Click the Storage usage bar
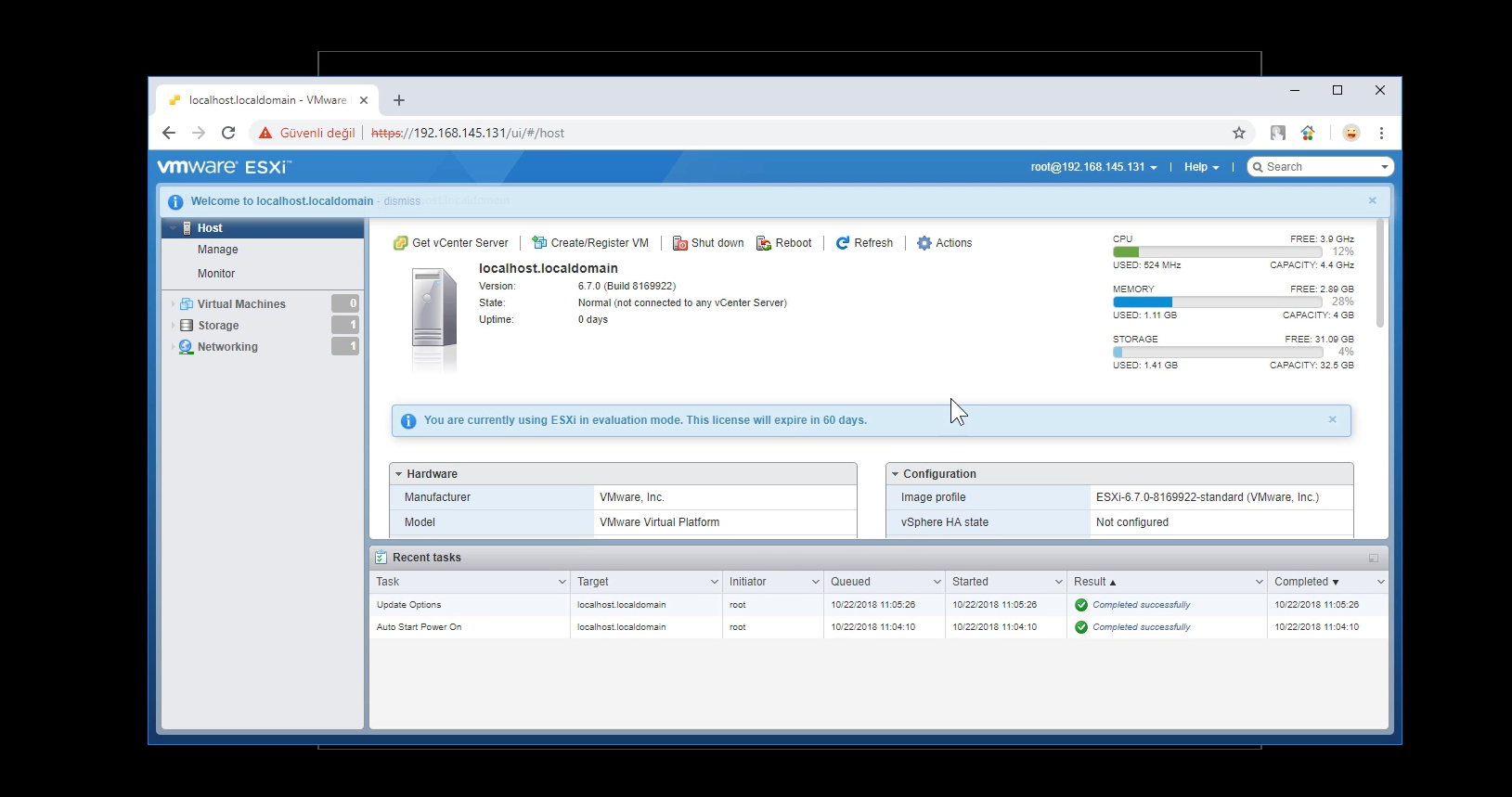Viewport: 1512px width, 797px height. pos(1217,352)
